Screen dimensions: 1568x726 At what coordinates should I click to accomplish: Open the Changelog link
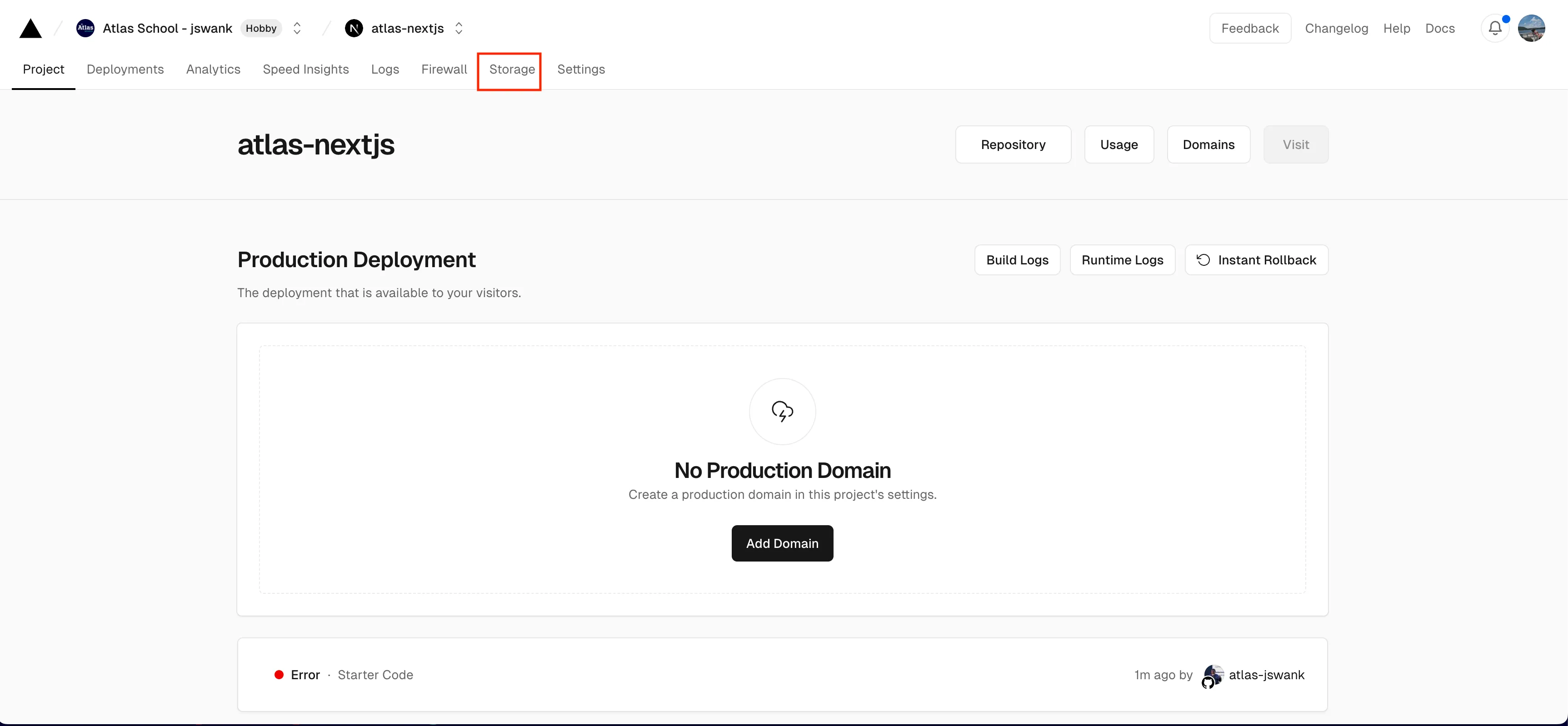click(x=1337, y=28)
